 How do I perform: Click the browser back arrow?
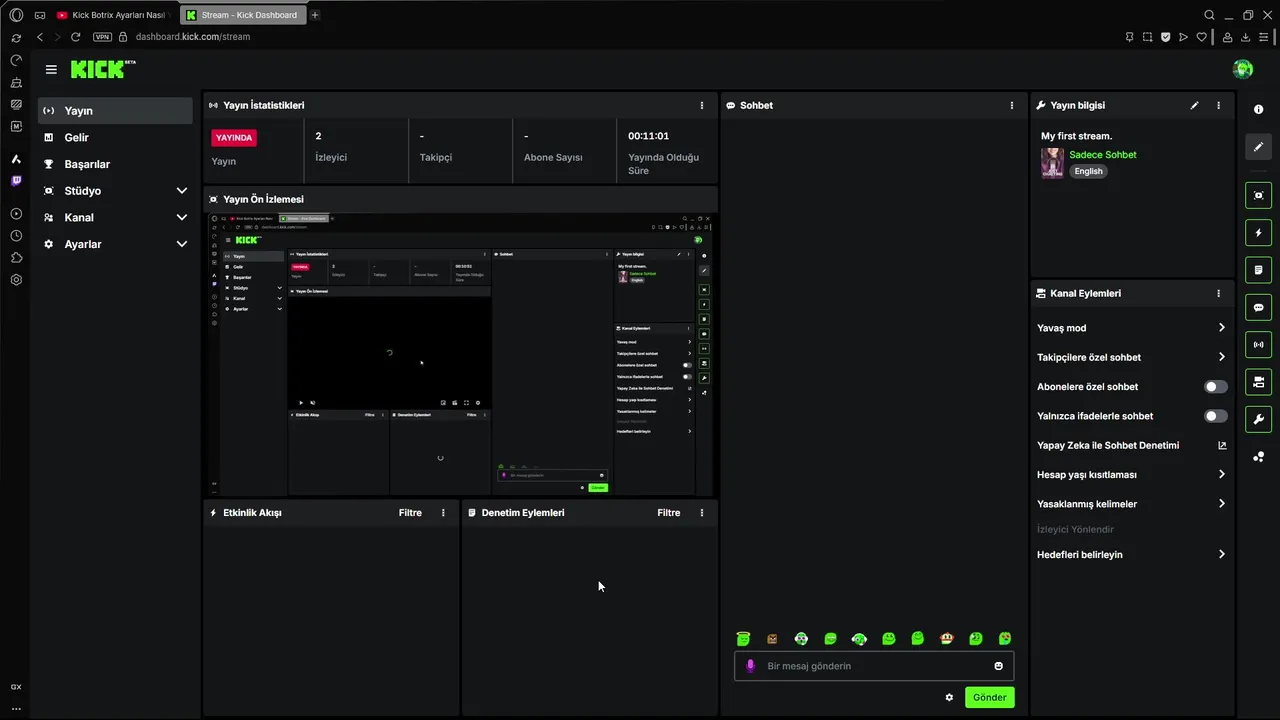pyautogui.click(x=40, y=37)
